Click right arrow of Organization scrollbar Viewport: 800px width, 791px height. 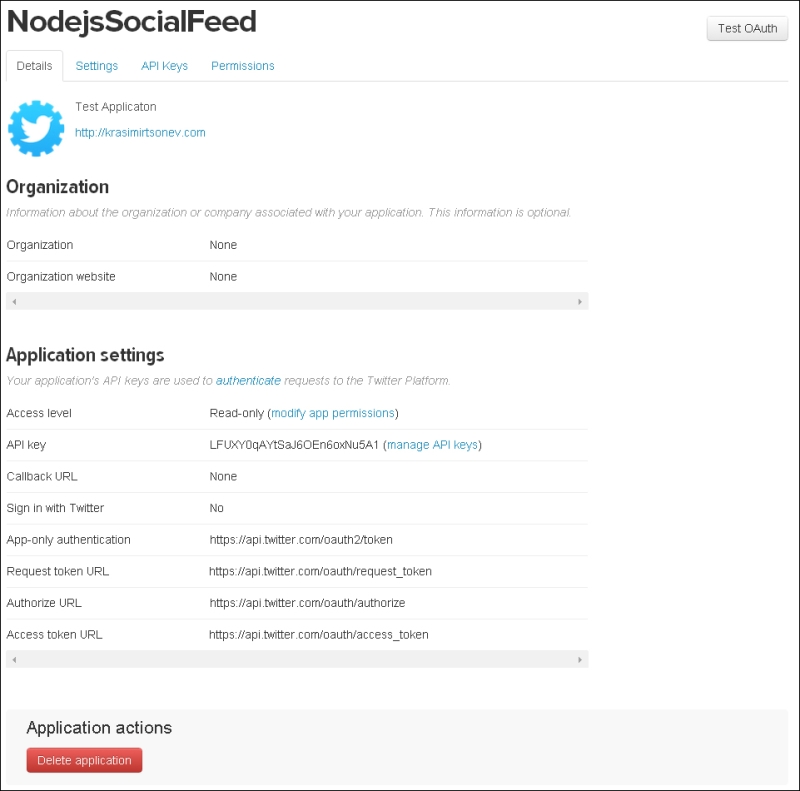tap(580, 302)
